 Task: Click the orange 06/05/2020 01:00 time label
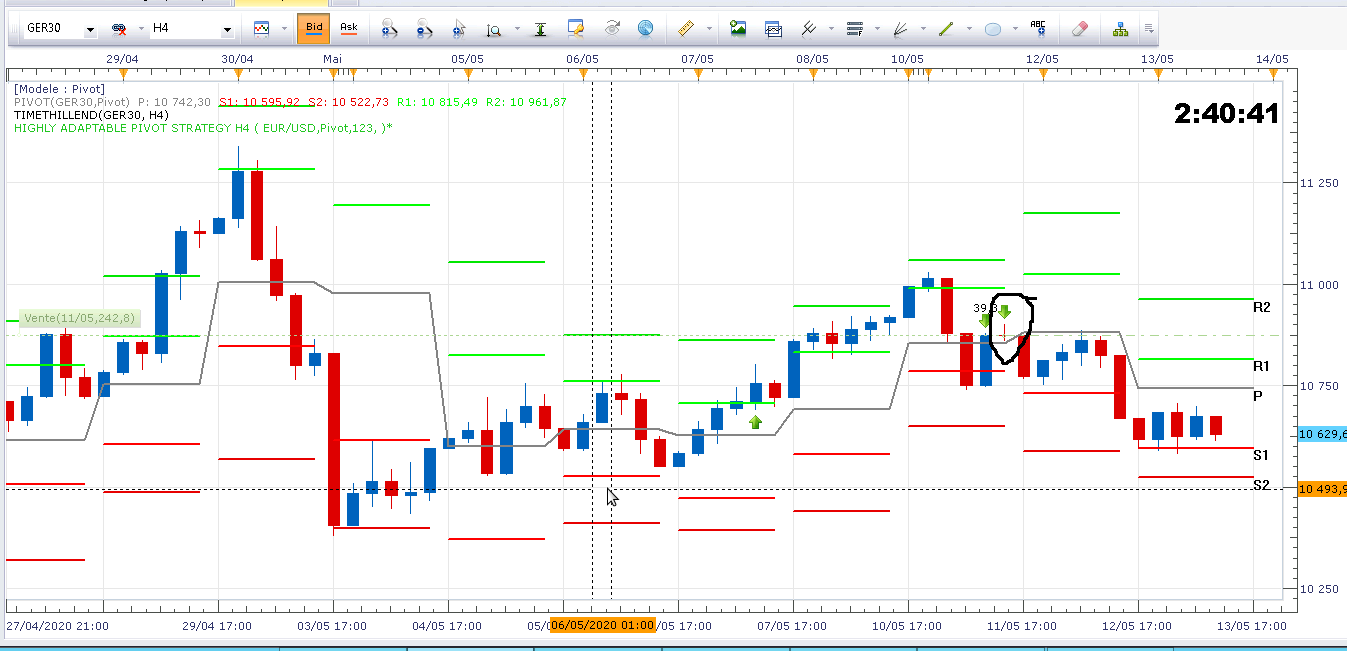coord(601,625)
